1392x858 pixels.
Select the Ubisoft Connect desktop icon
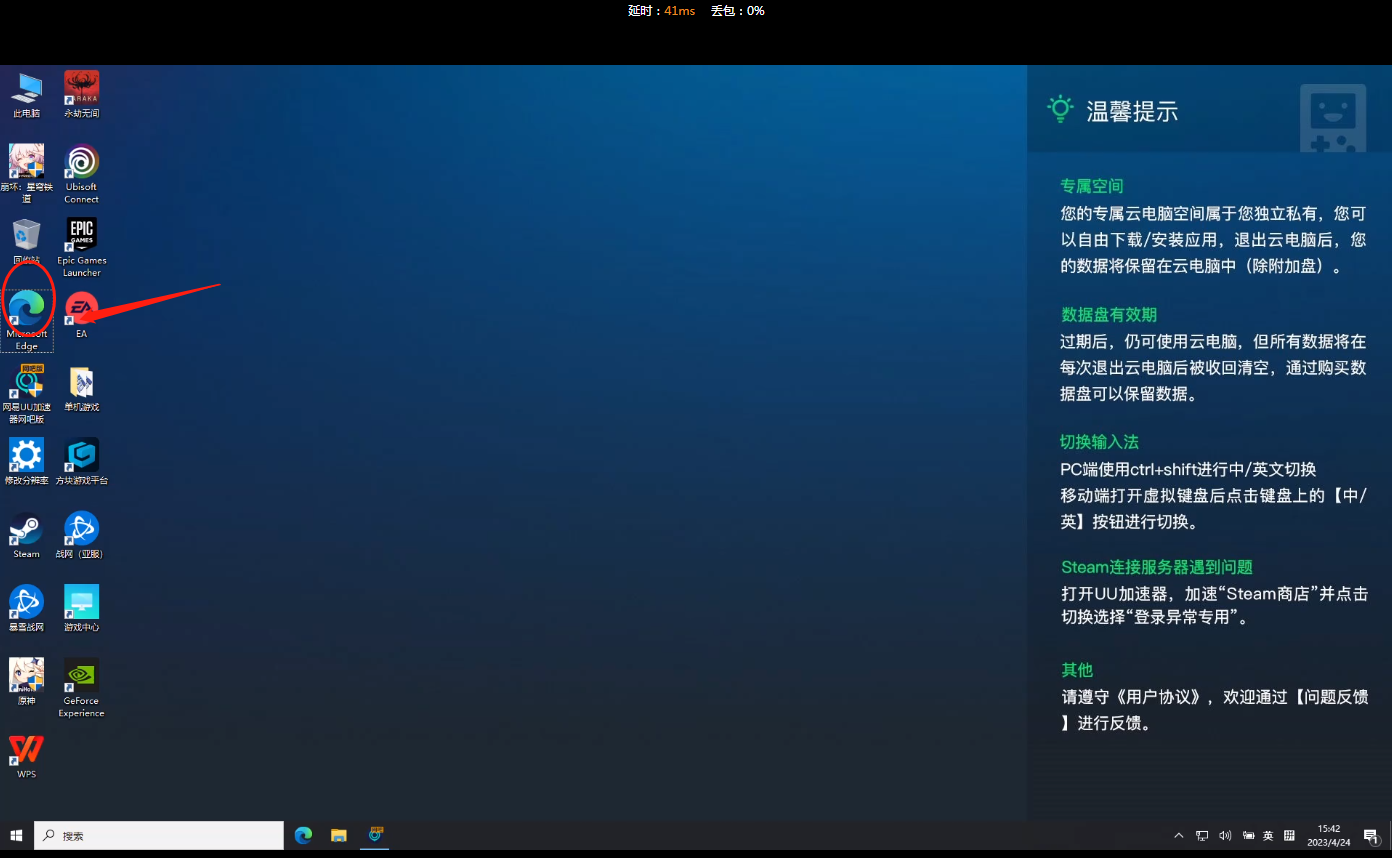(81, 163)
